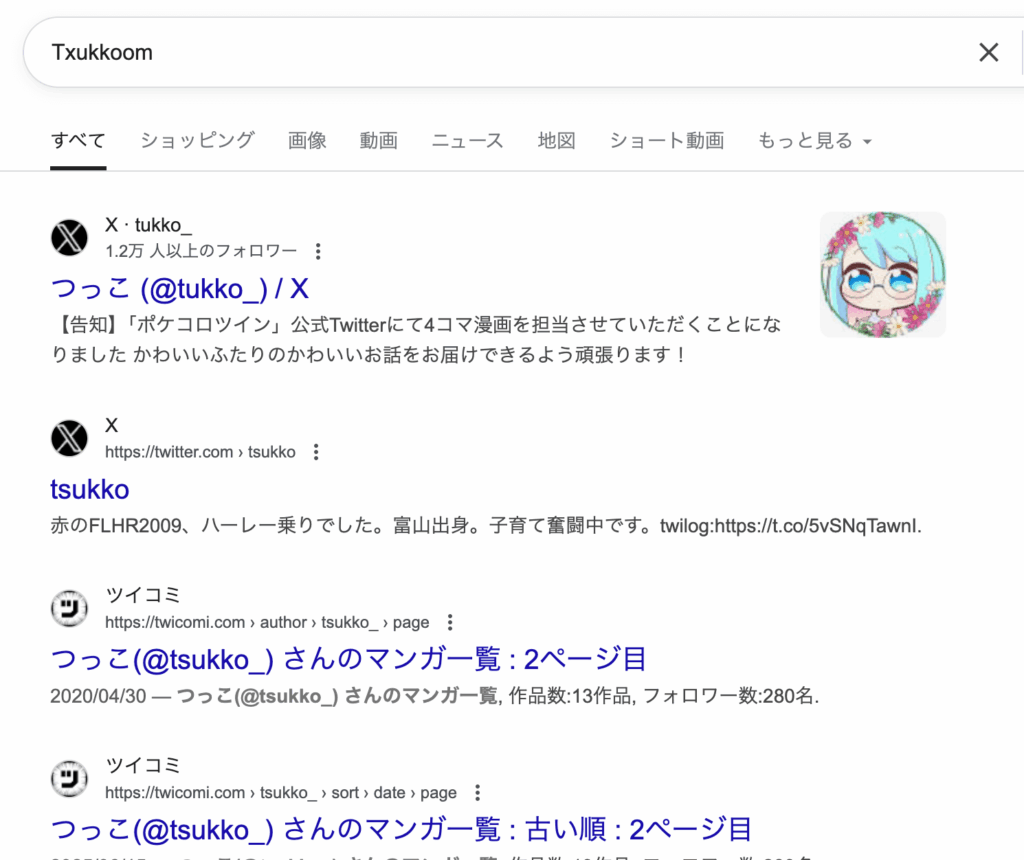Switch to the ニュース tab
Screen dimensions: 1024x860
point(468,140)
